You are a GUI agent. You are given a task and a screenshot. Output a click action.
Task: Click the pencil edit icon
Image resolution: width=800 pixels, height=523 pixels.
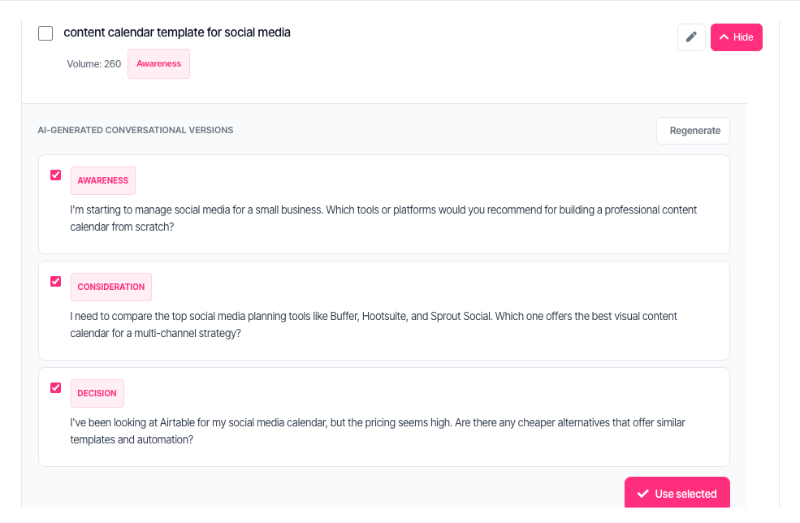pyautogui.click(x=691, y=37)
